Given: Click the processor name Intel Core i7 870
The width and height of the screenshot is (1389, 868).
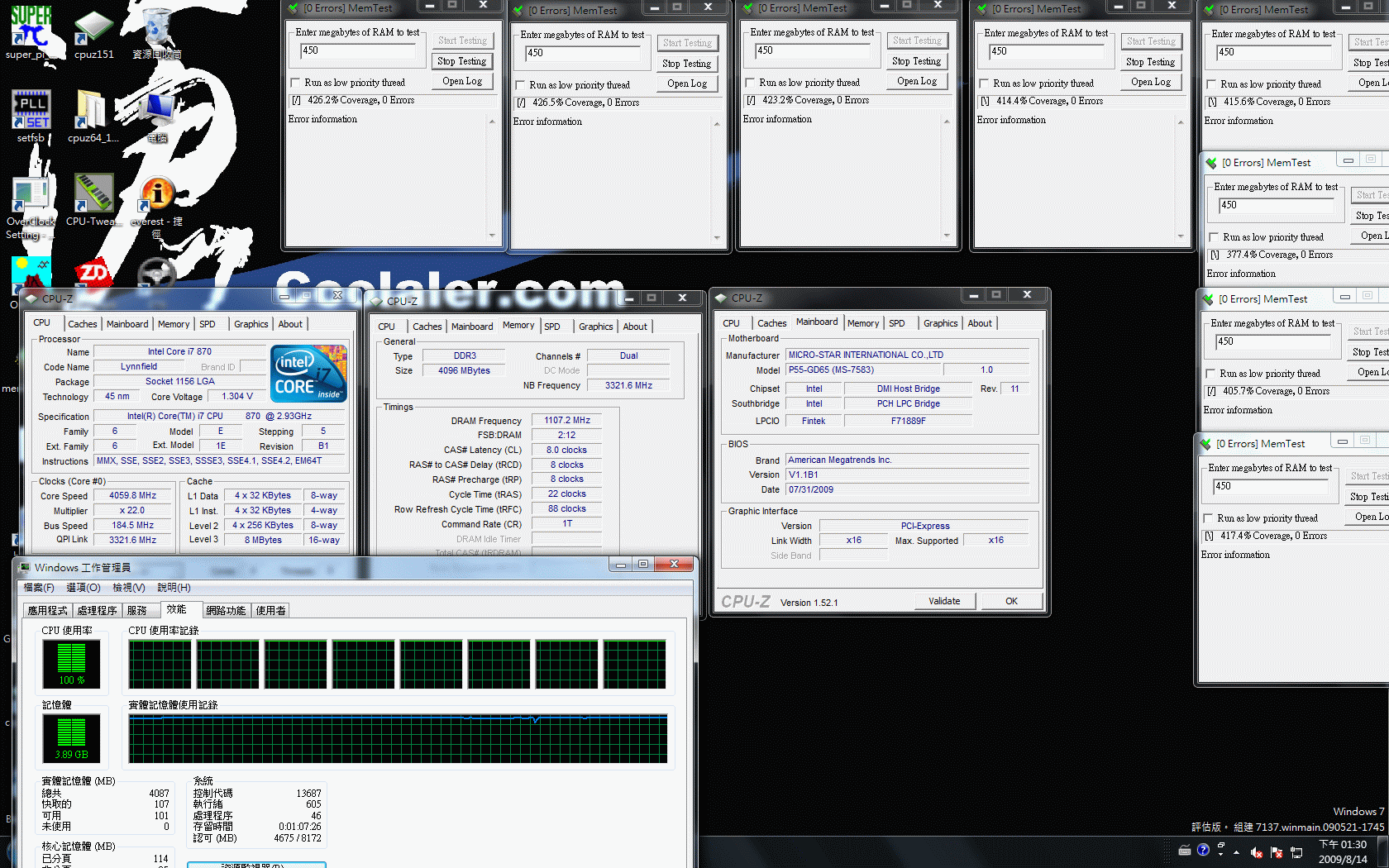Looking at the screenshot, I should click(179, 351).
